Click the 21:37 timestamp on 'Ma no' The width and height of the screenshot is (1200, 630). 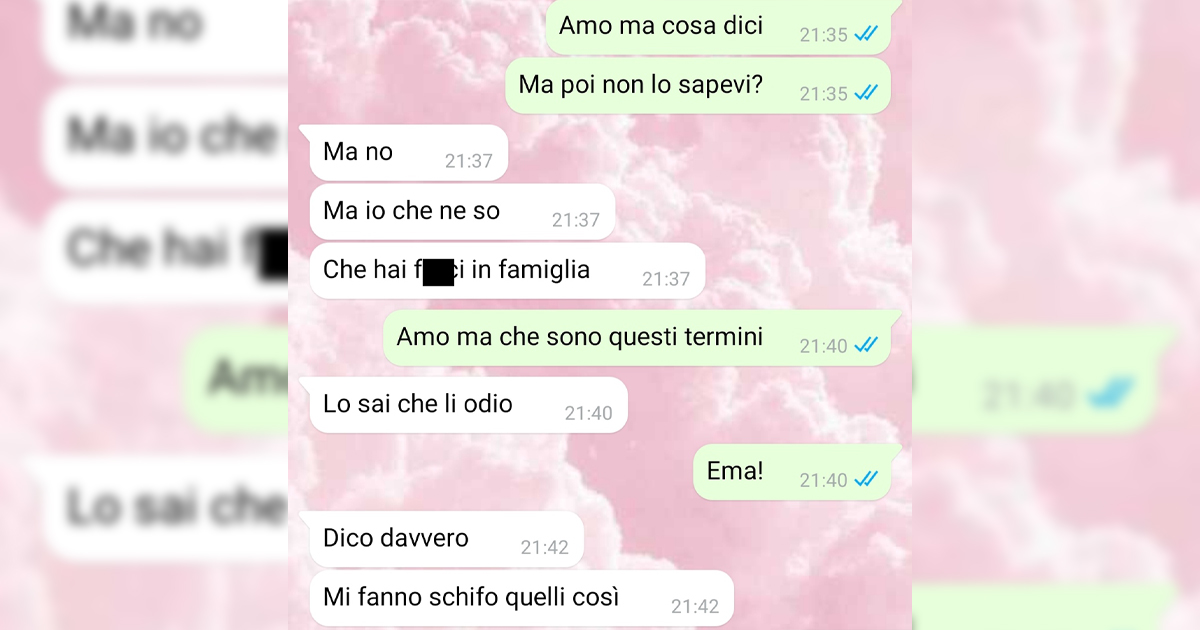pyautogui.click(x=469, y=161)
